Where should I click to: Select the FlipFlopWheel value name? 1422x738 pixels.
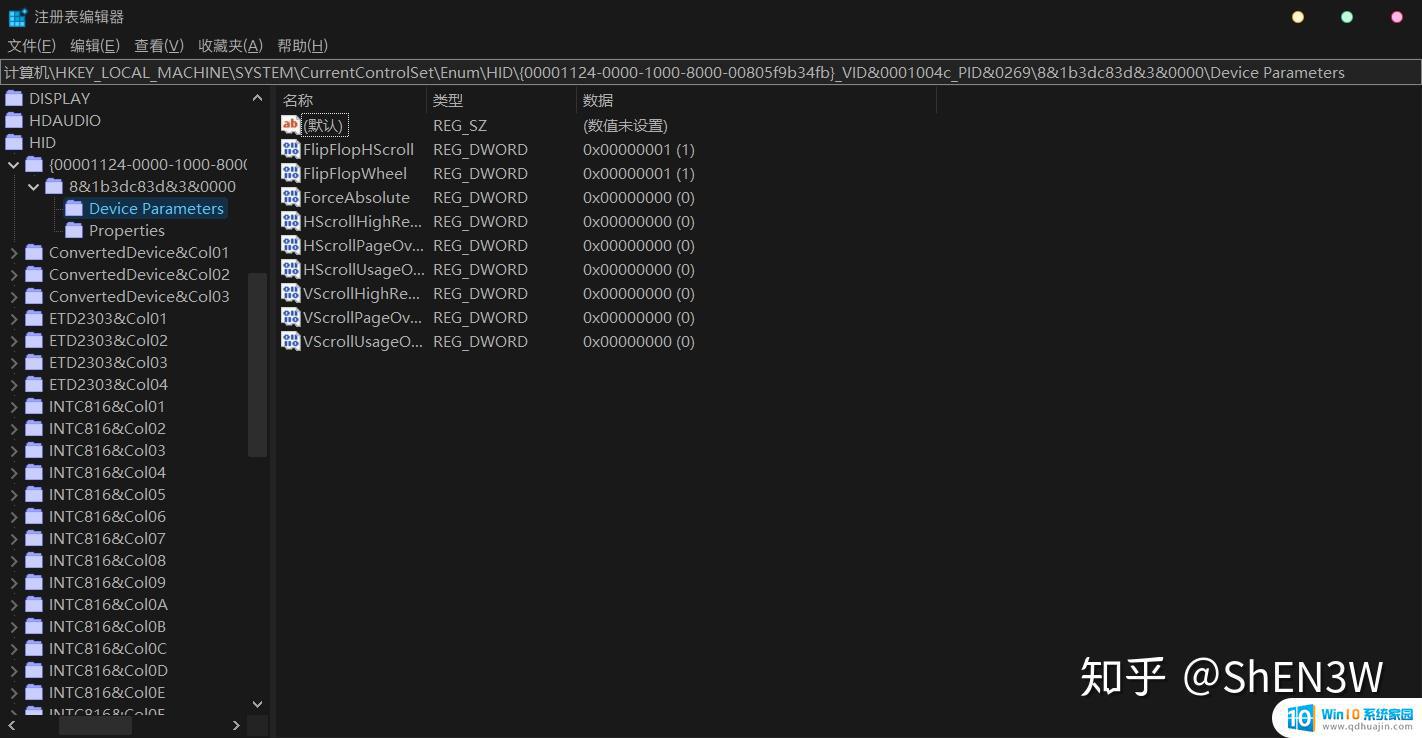tap(355, 173)
